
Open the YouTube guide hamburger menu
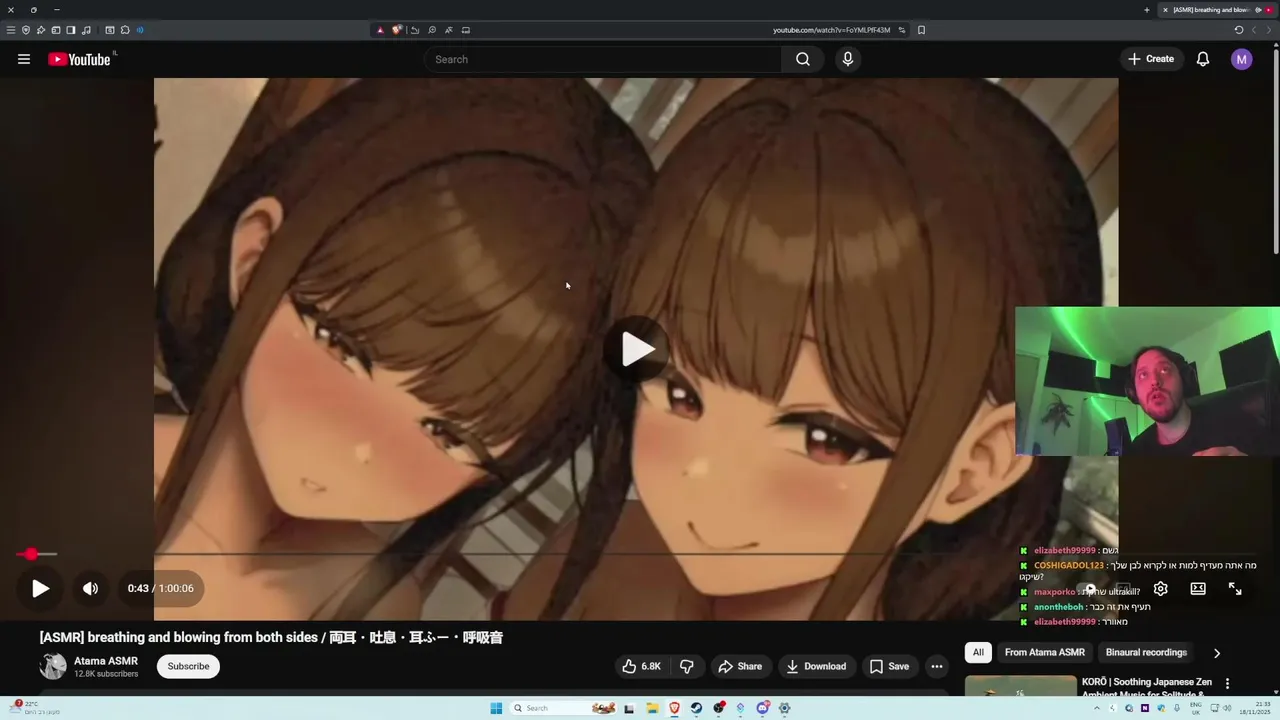pyautogui.click(x=24, y=59)
